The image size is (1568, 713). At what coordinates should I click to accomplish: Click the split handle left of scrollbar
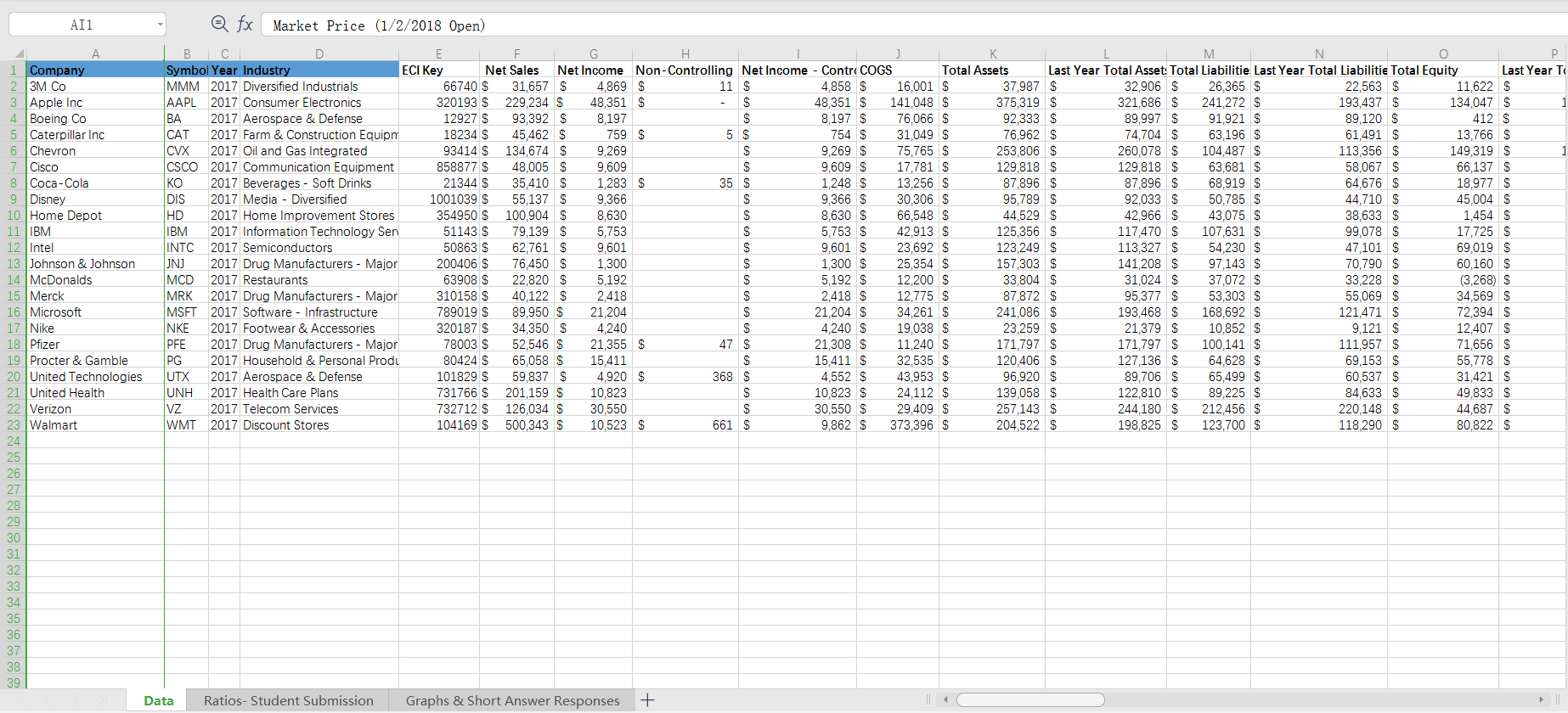pyautogui.click(x=928, y=700)
